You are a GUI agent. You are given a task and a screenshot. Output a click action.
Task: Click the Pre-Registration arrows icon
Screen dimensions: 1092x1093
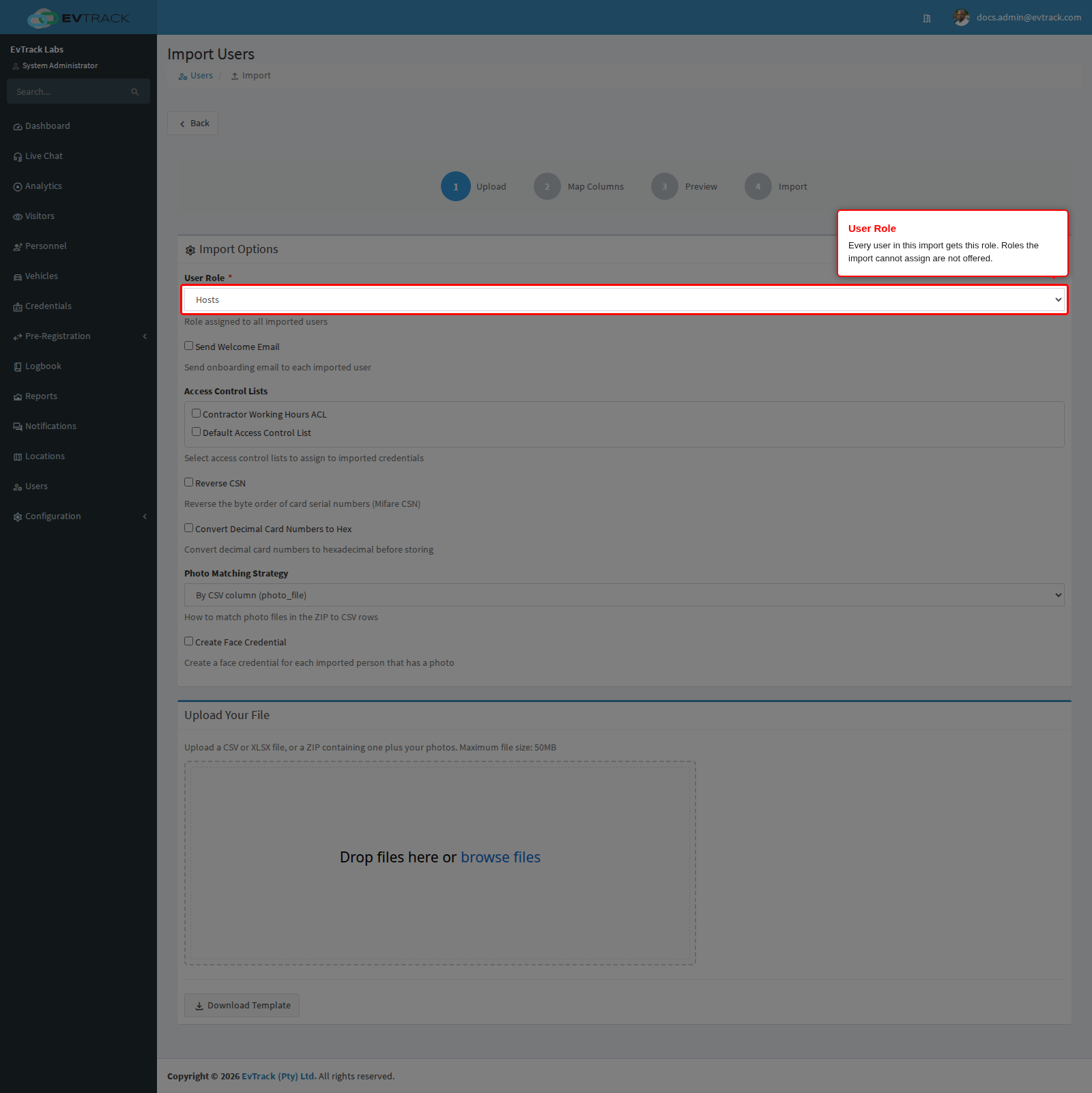(x=18, y=337)
